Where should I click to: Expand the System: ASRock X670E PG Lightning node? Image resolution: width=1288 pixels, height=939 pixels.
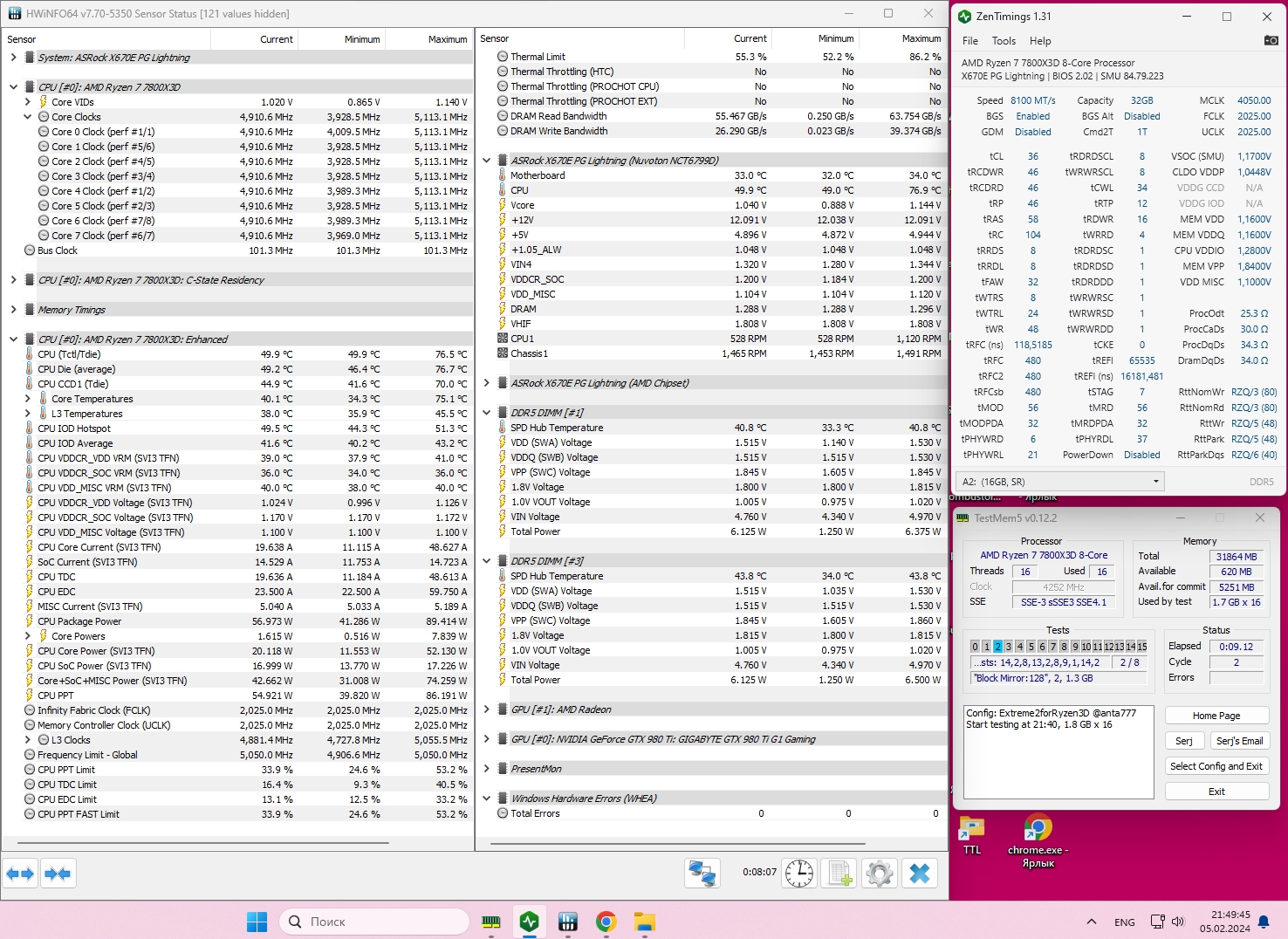(13, 58)
